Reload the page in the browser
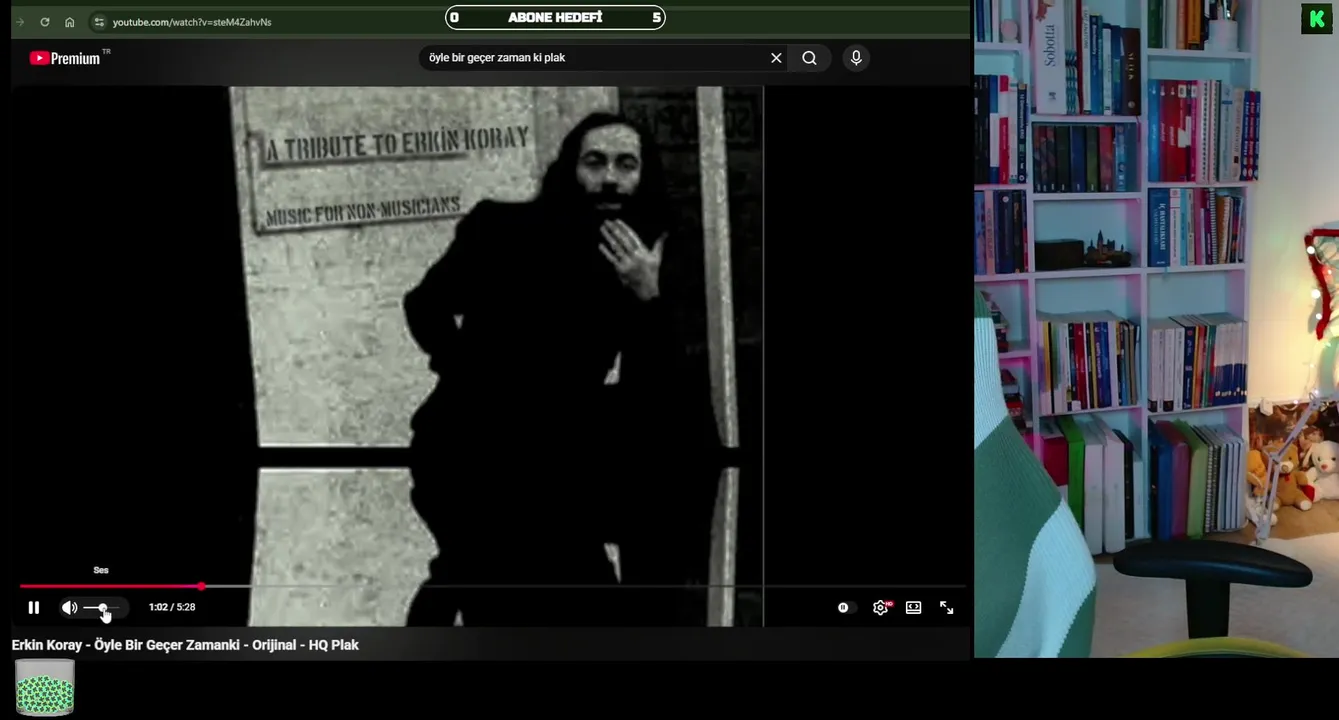This screenshot has width=1339, height=720. point(45,22)
